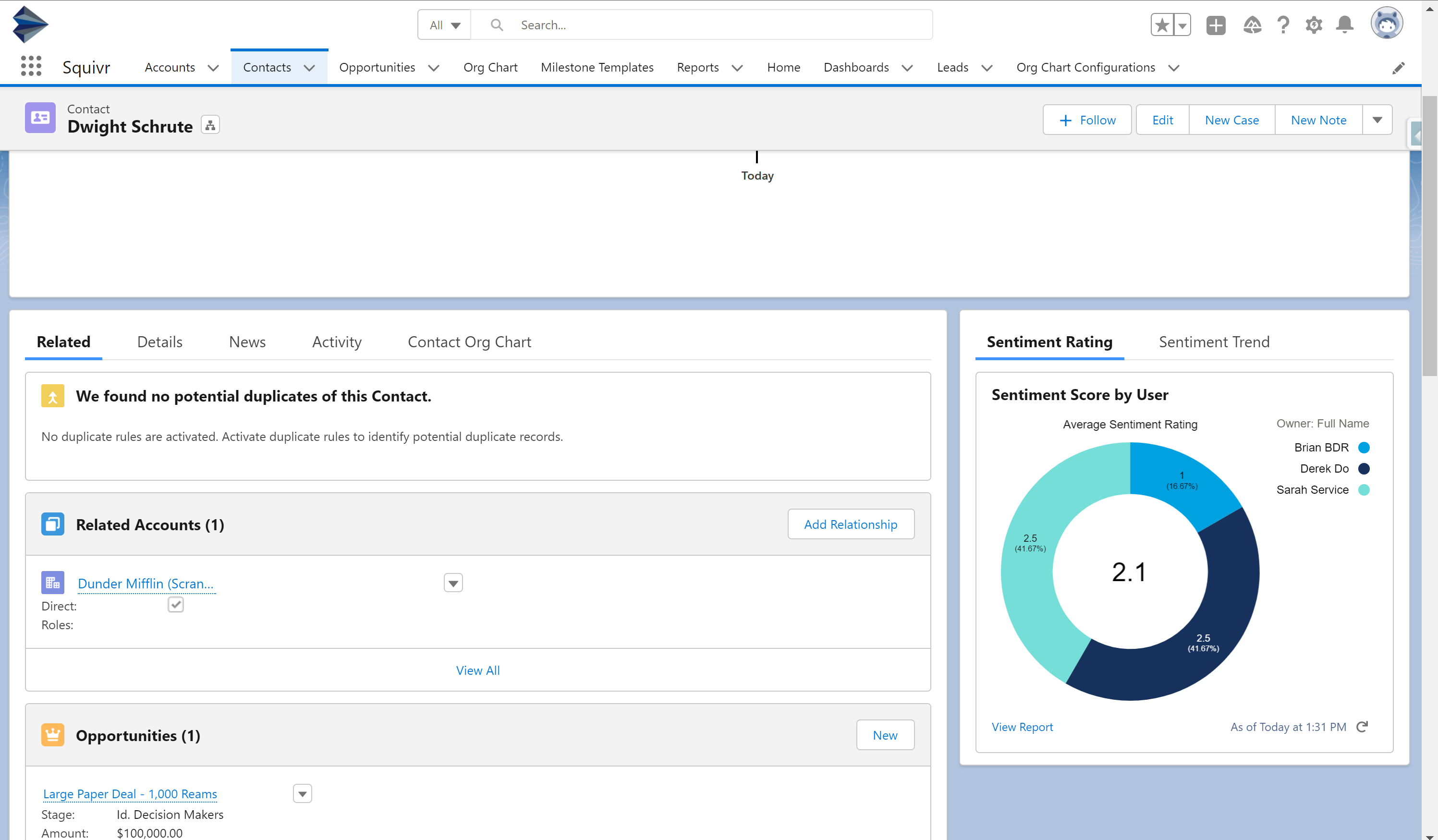
Task: Open more actions dropdown next to New Note
Action: (1377, 120)
